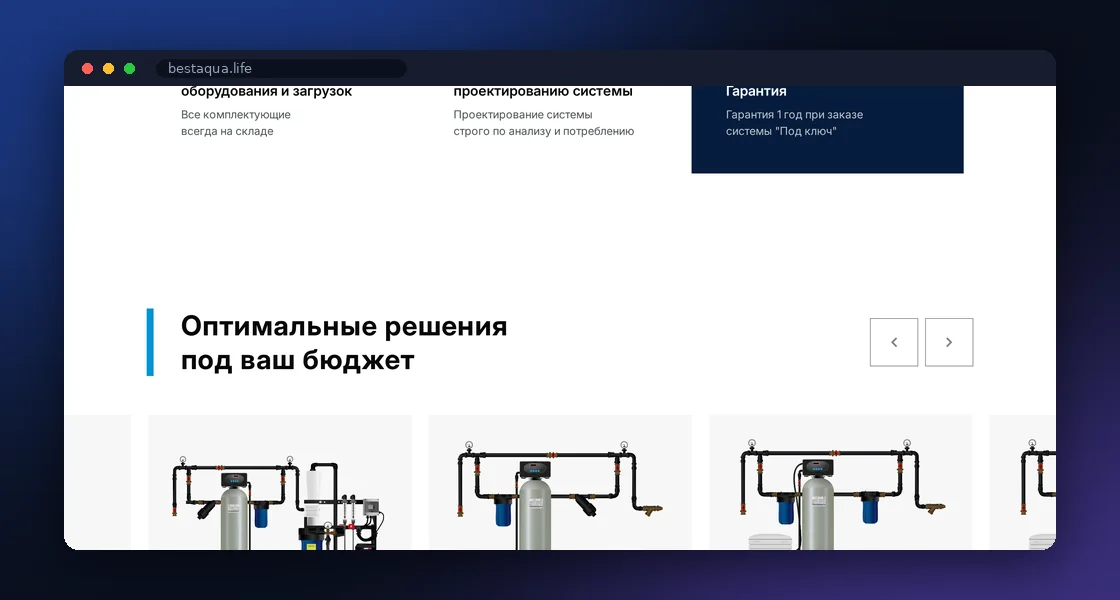The width and height of the screenshot is (1120, 600).
Task: Open product card with reverse osmosis system image
Action: (280, 482)
